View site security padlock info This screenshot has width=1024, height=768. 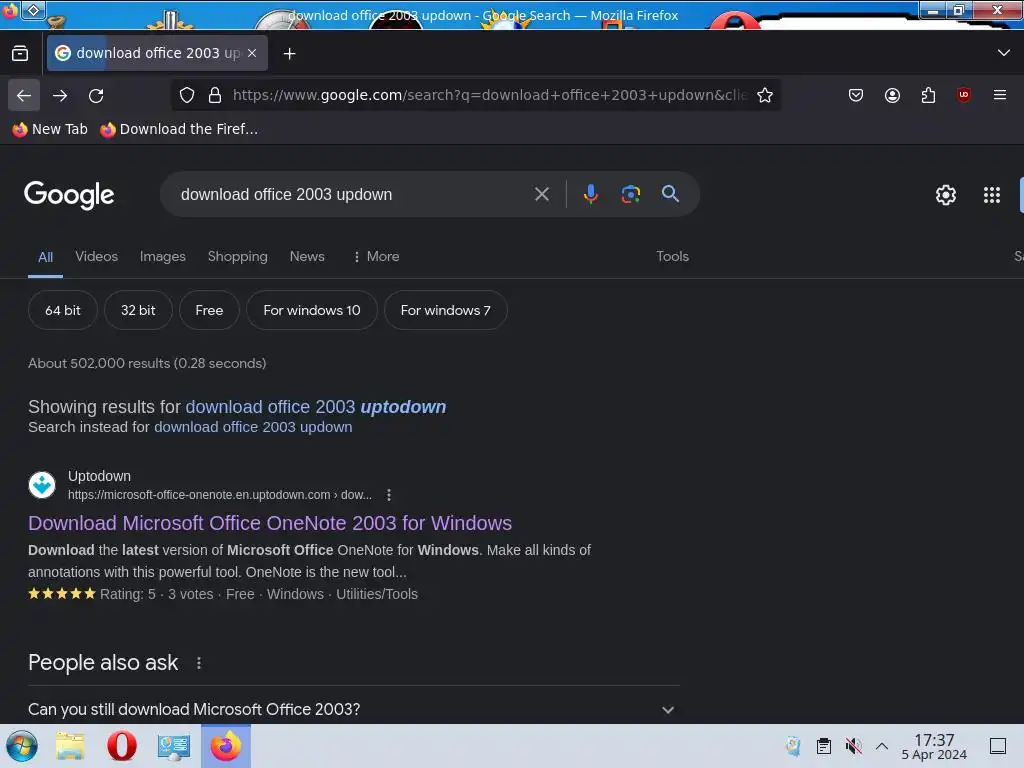(x=215, y=95)
